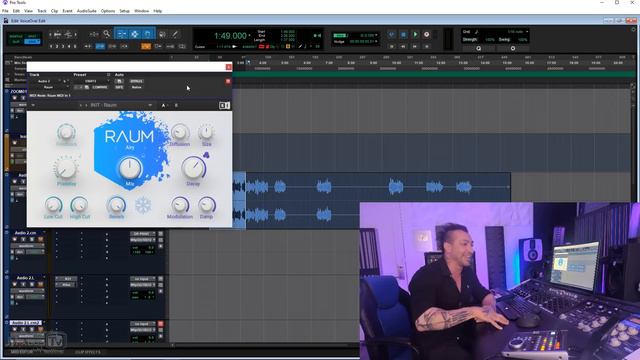This screenshot has height=360, width=640.
Task: Click horizontal zoom out arrow button
Action: coord(50,34)
